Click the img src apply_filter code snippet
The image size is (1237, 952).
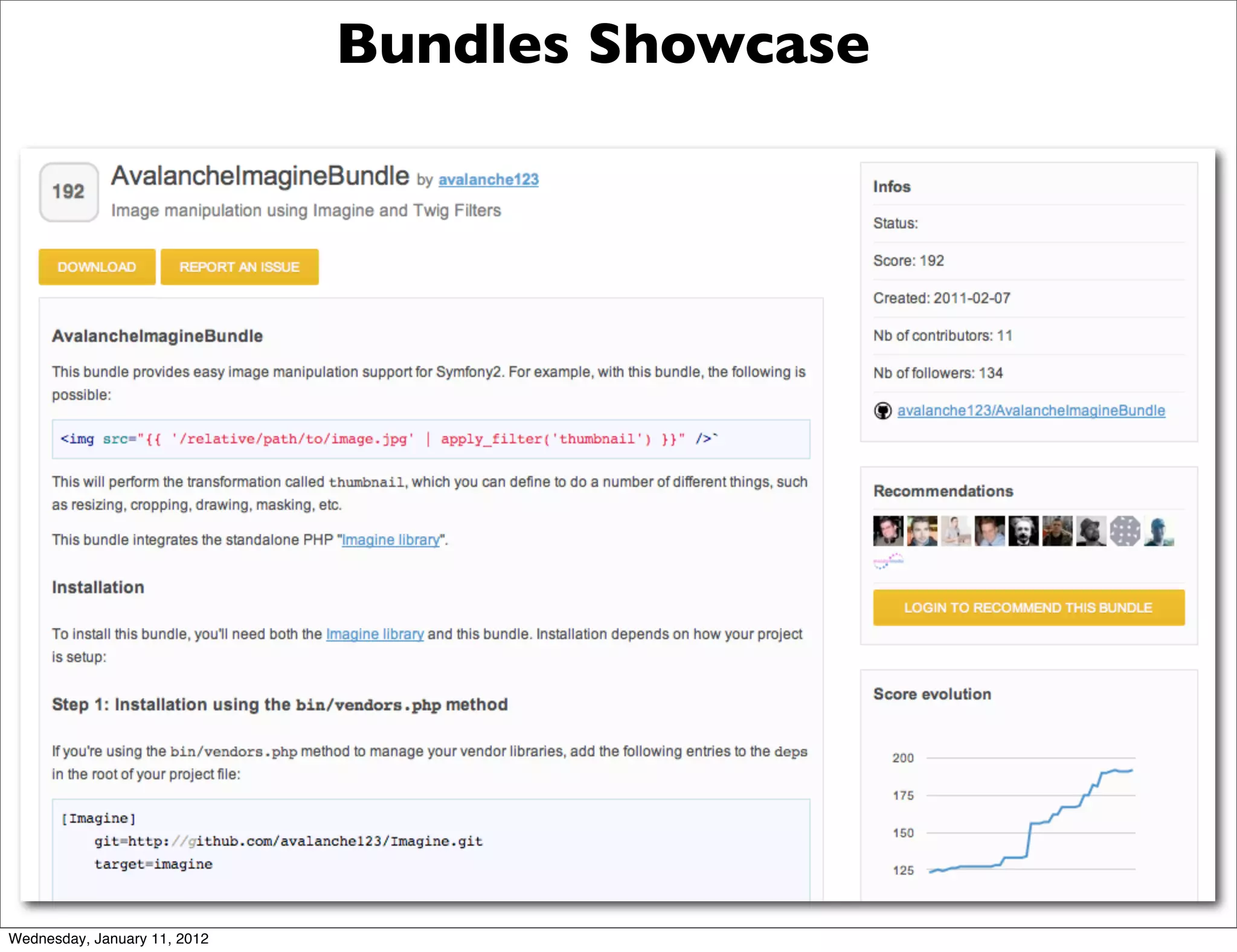pos(431,439)
